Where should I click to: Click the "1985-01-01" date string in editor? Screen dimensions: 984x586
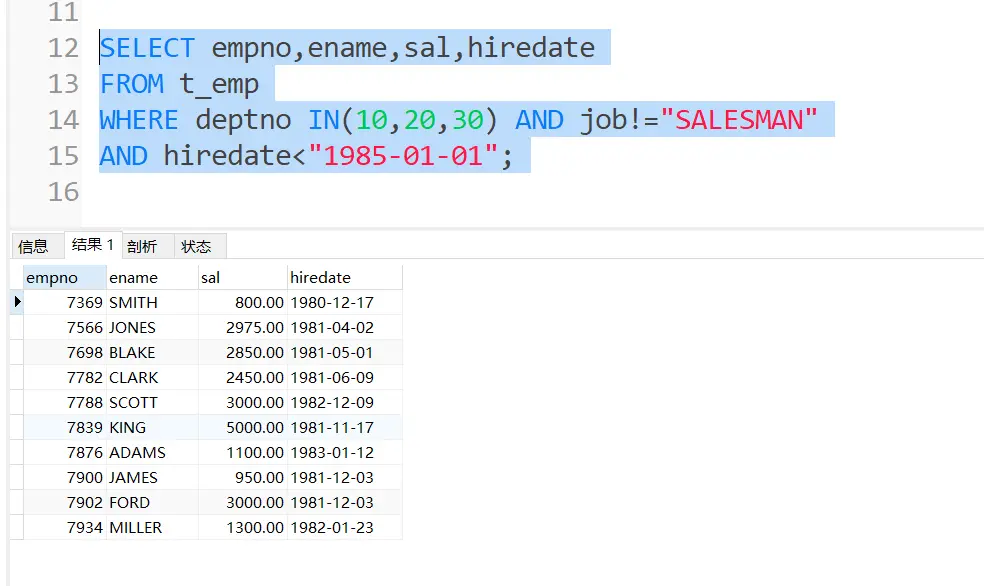pyautogui.click(x=403, y=156)
